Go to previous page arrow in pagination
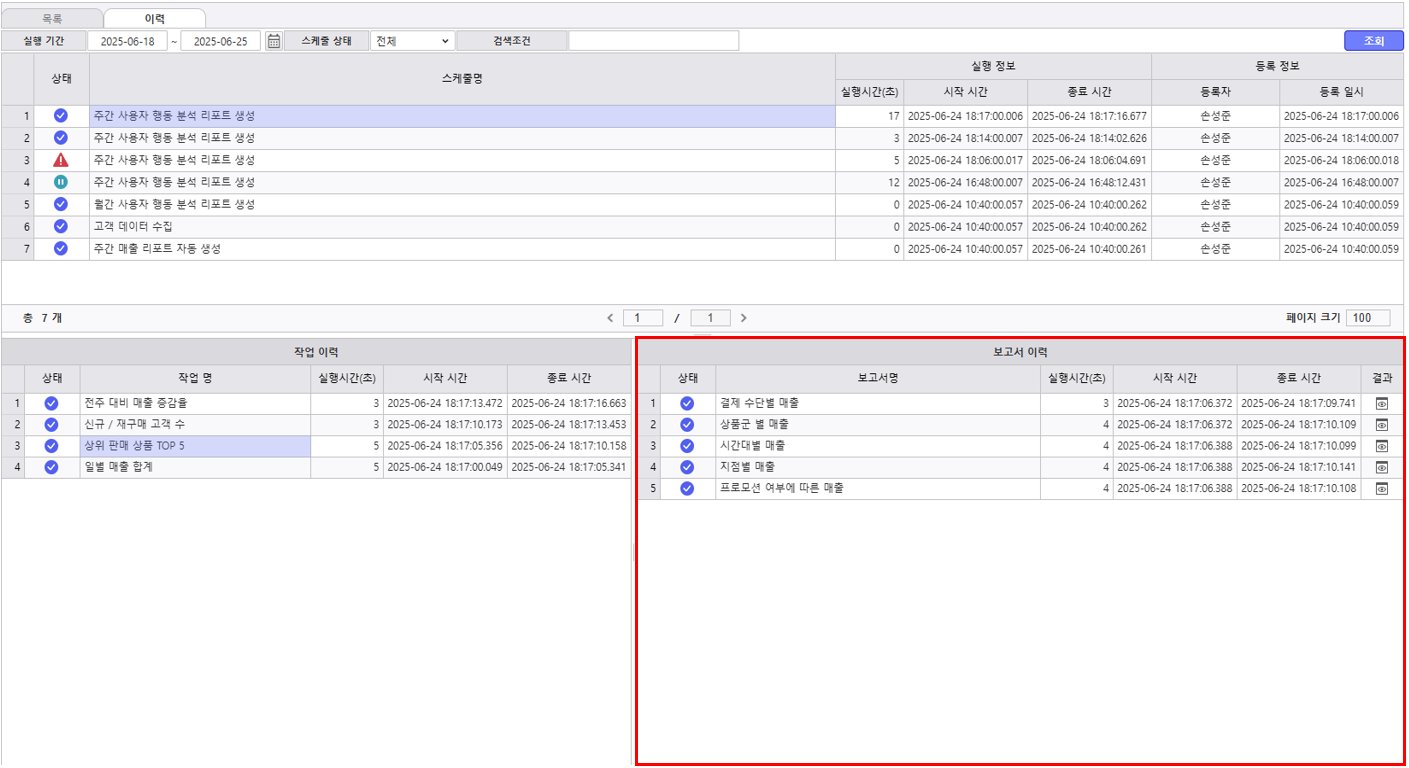The height and width of the screenshot is (768, 1409). [610, 318]
